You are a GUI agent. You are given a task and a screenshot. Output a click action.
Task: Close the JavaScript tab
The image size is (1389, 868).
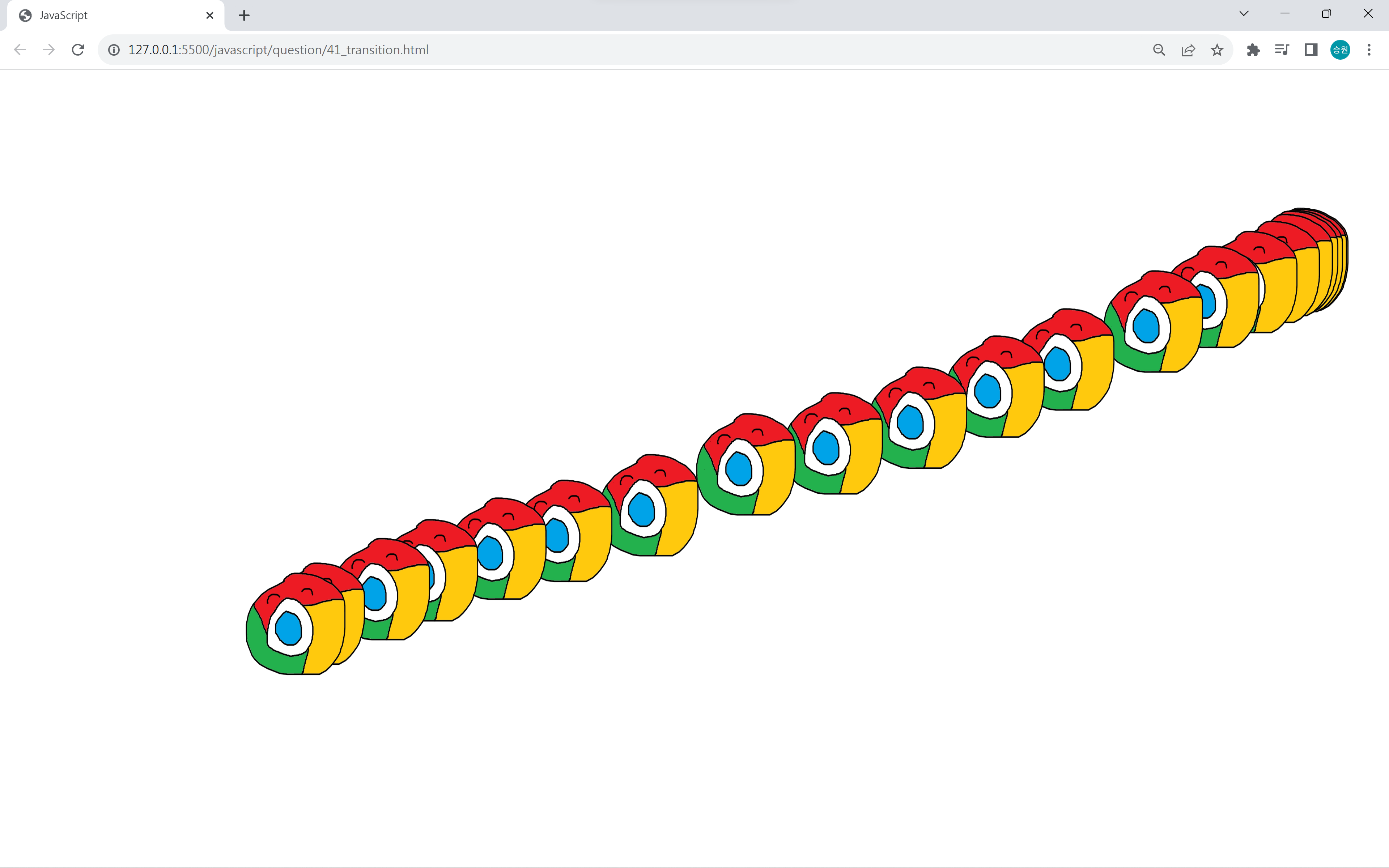click(209, 16)
